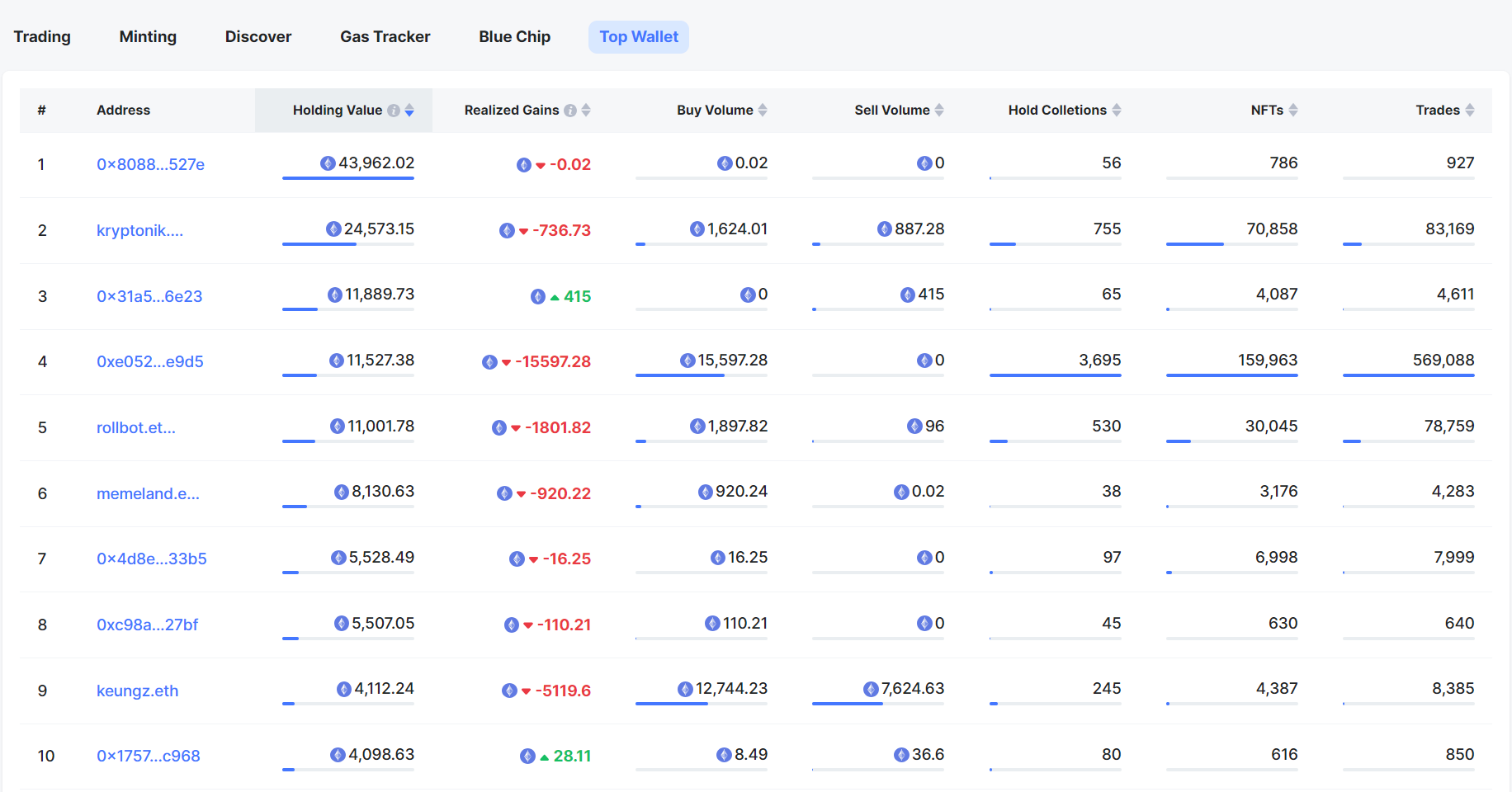Open wallet address 0×8088...527e

pos(150,164)
